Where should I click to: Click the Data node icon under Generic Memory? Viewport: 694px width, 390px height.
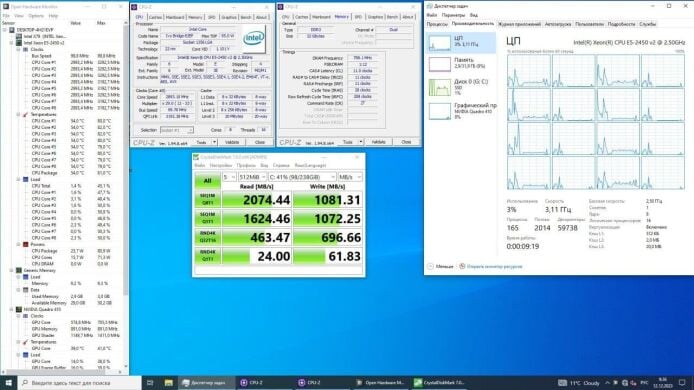(x=26, y=290)
